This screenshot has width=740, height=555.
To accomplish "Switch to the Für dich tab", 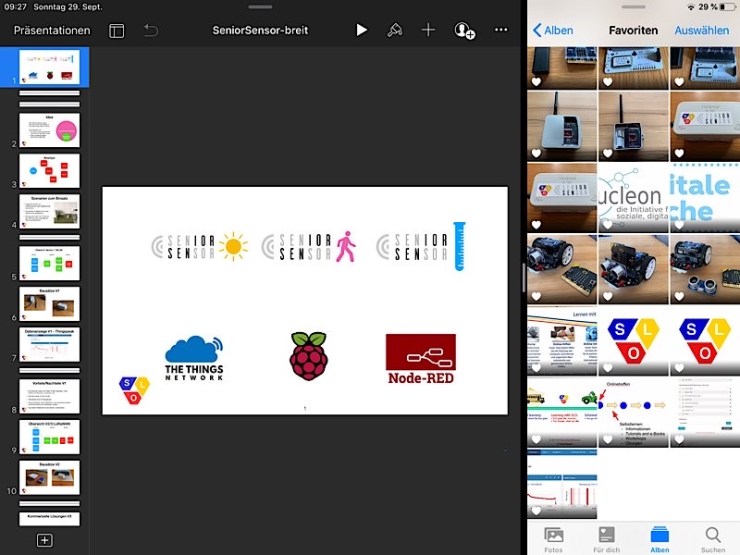I will point(606,540).
